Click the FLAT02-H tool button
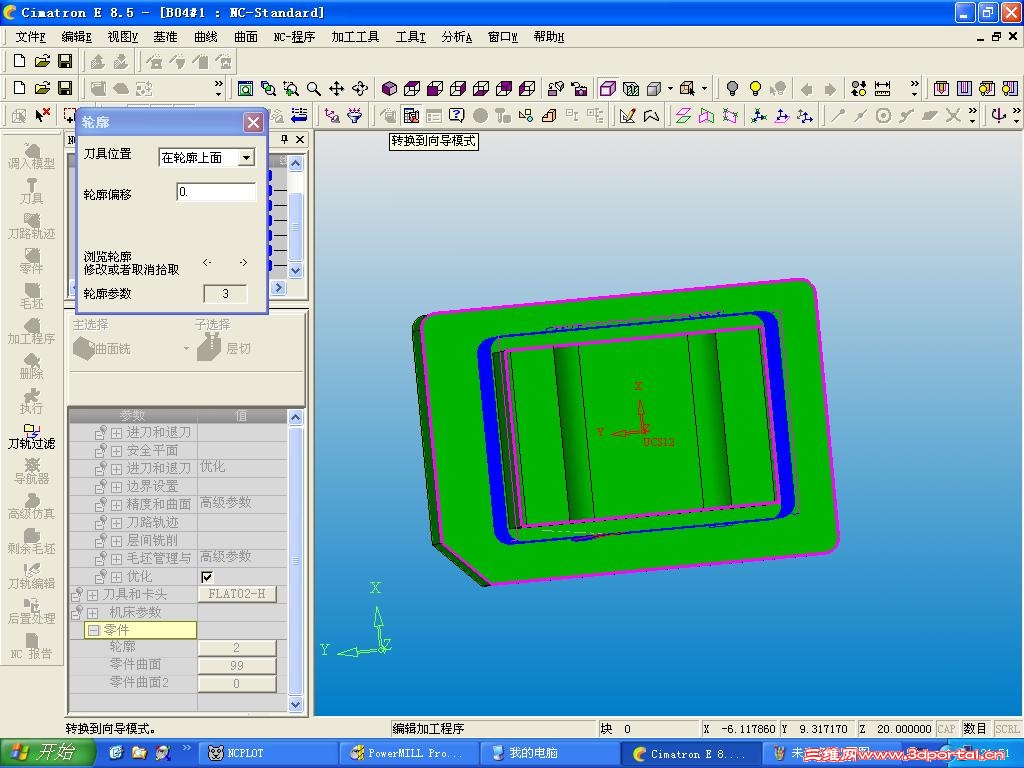This screenshot has width=1024, height=768. coord(237,594)
